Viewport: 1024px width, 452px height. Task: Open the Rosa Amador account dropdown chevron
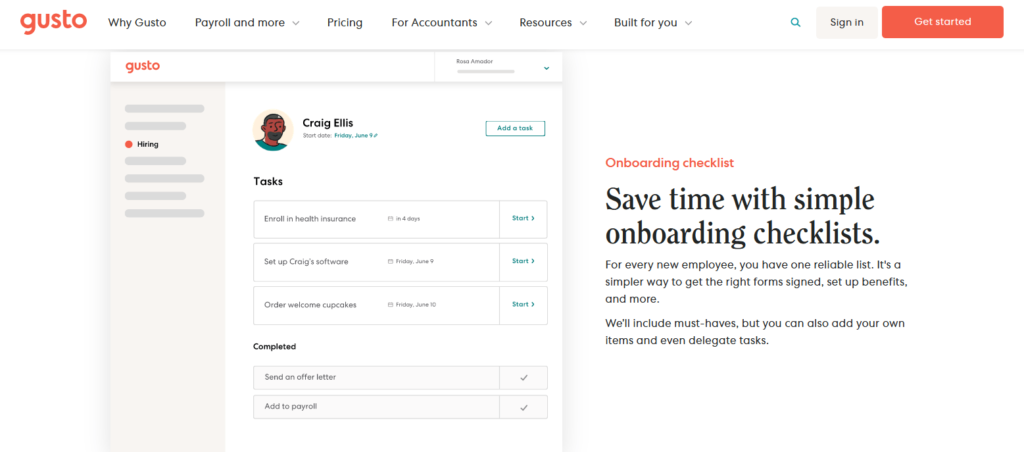[x=547, y=68]
